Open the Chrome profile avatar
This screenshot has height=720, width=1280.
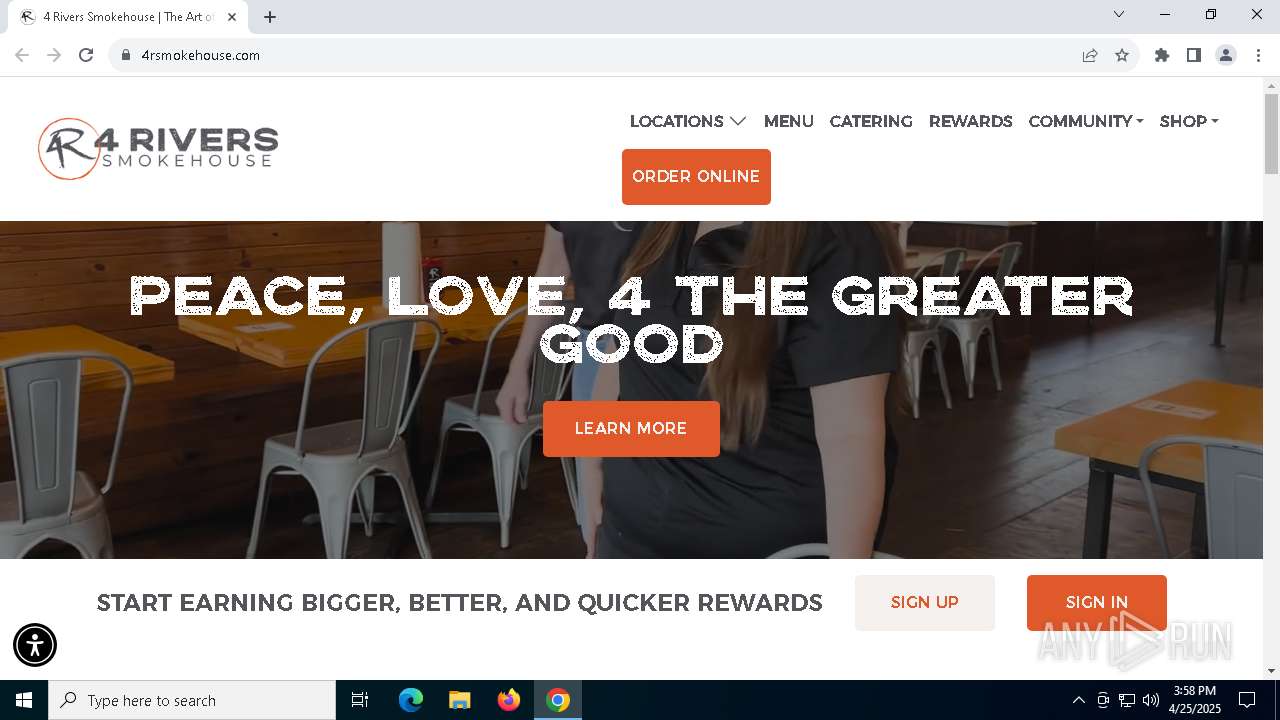coord(1226,55)
